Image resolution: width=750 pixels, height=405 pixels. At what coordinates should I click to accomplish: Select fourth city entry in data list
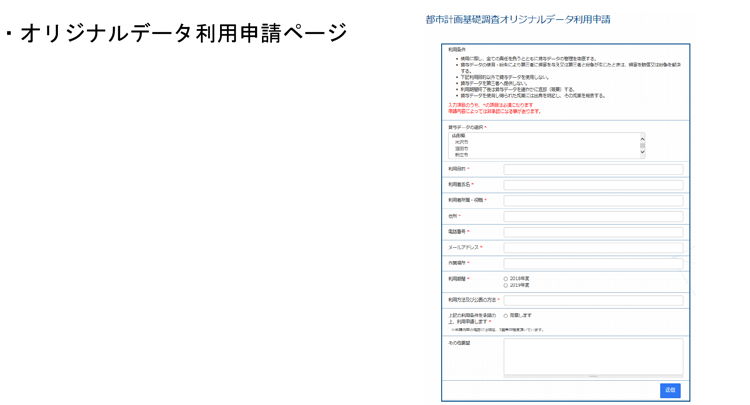462,155
